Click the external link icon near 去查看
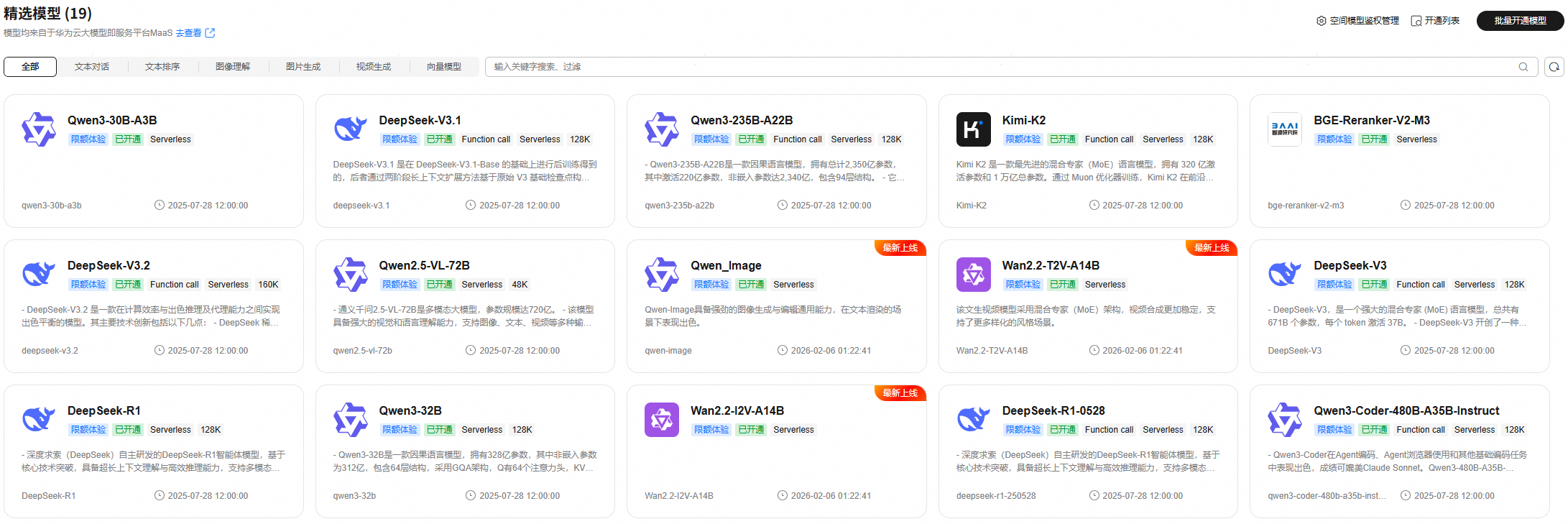 [x=210, y=33]
